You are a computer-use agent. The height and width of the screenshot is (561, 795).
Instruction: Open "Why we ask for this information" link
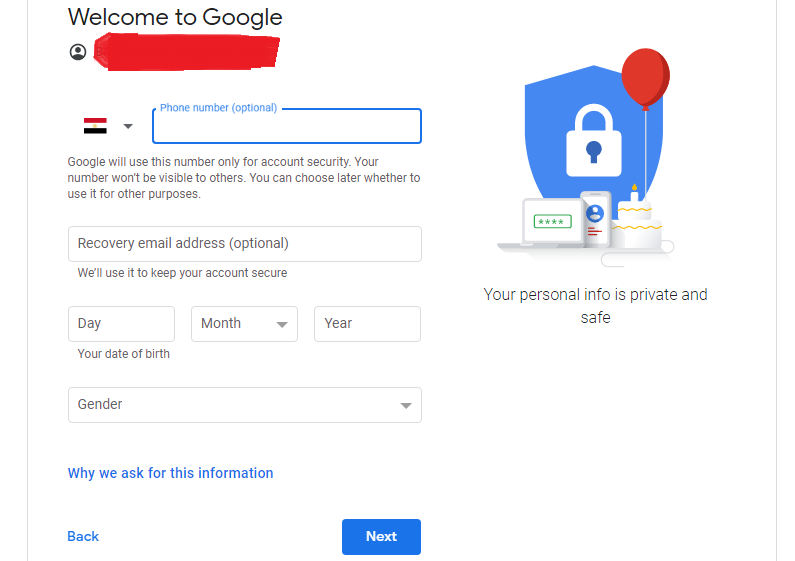(x=170, y=473)
